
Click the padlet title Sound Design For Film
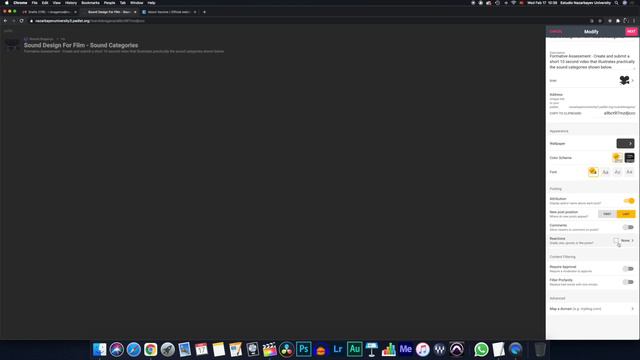(81, 45)
